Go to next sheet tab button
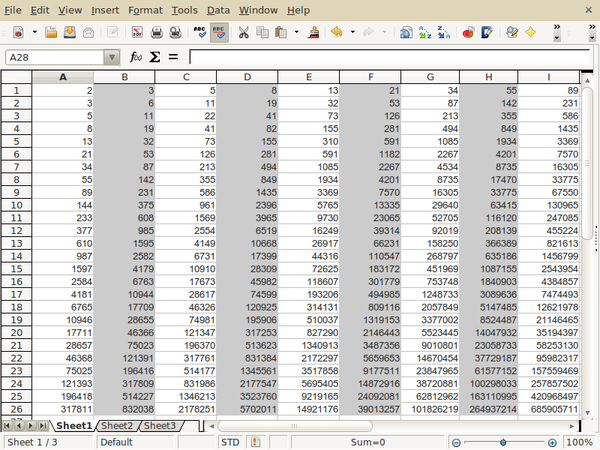The width and height of the screenshot is (600, 450). coord(31,426)
